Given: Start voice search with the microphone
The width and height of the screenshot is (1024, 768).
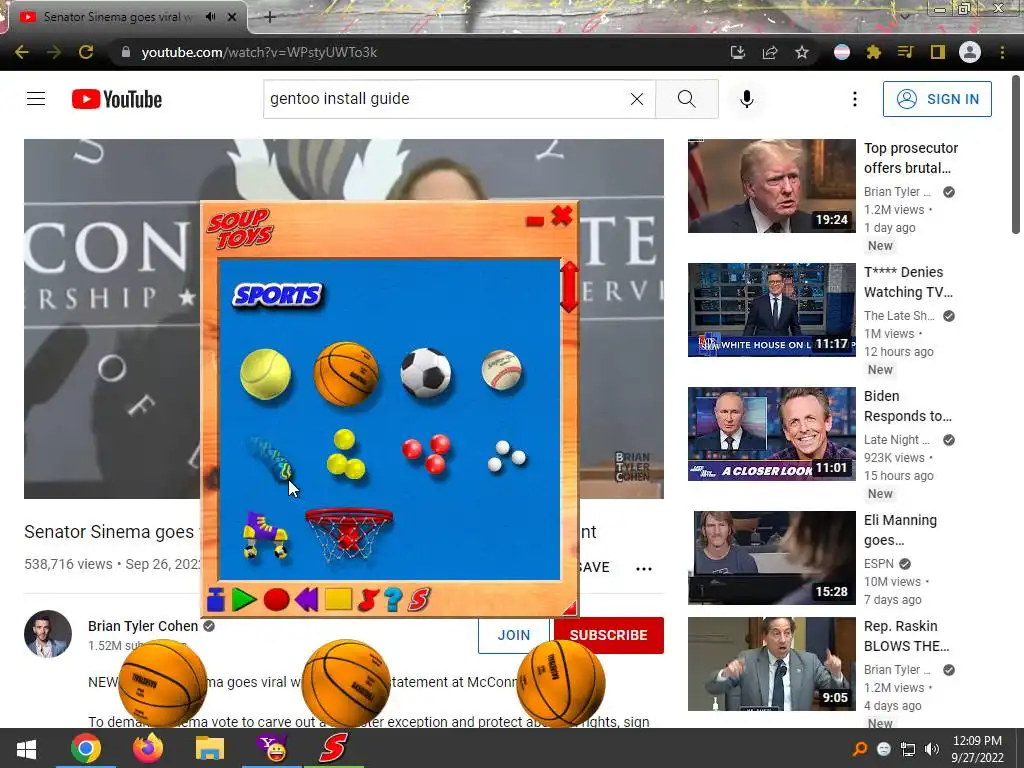Looking at the screenshot, I should click(747, 99).
